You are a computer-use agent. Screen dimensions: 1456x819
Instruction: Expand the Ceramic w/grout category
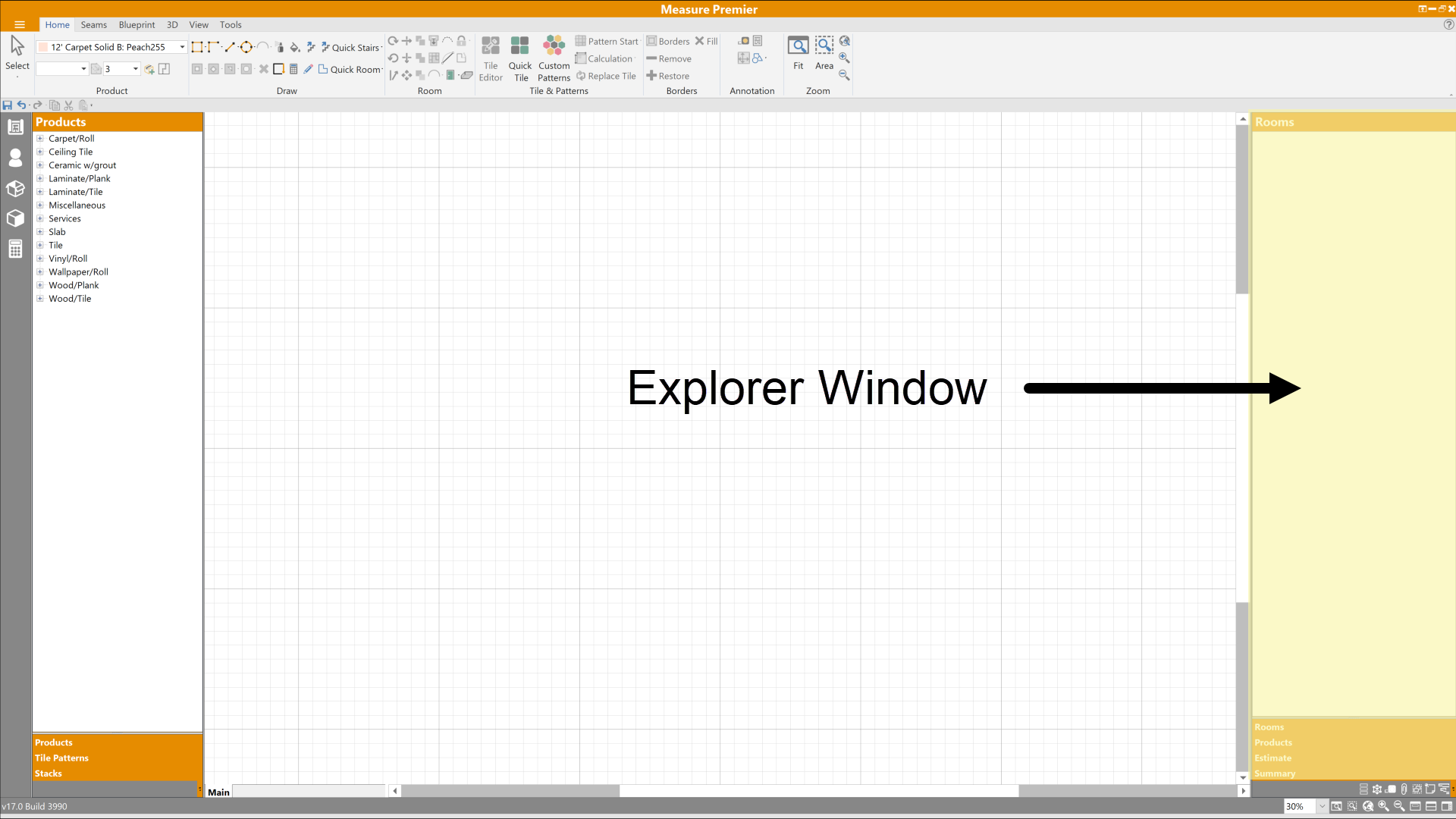pyautogui.click(x=40, y=165)
